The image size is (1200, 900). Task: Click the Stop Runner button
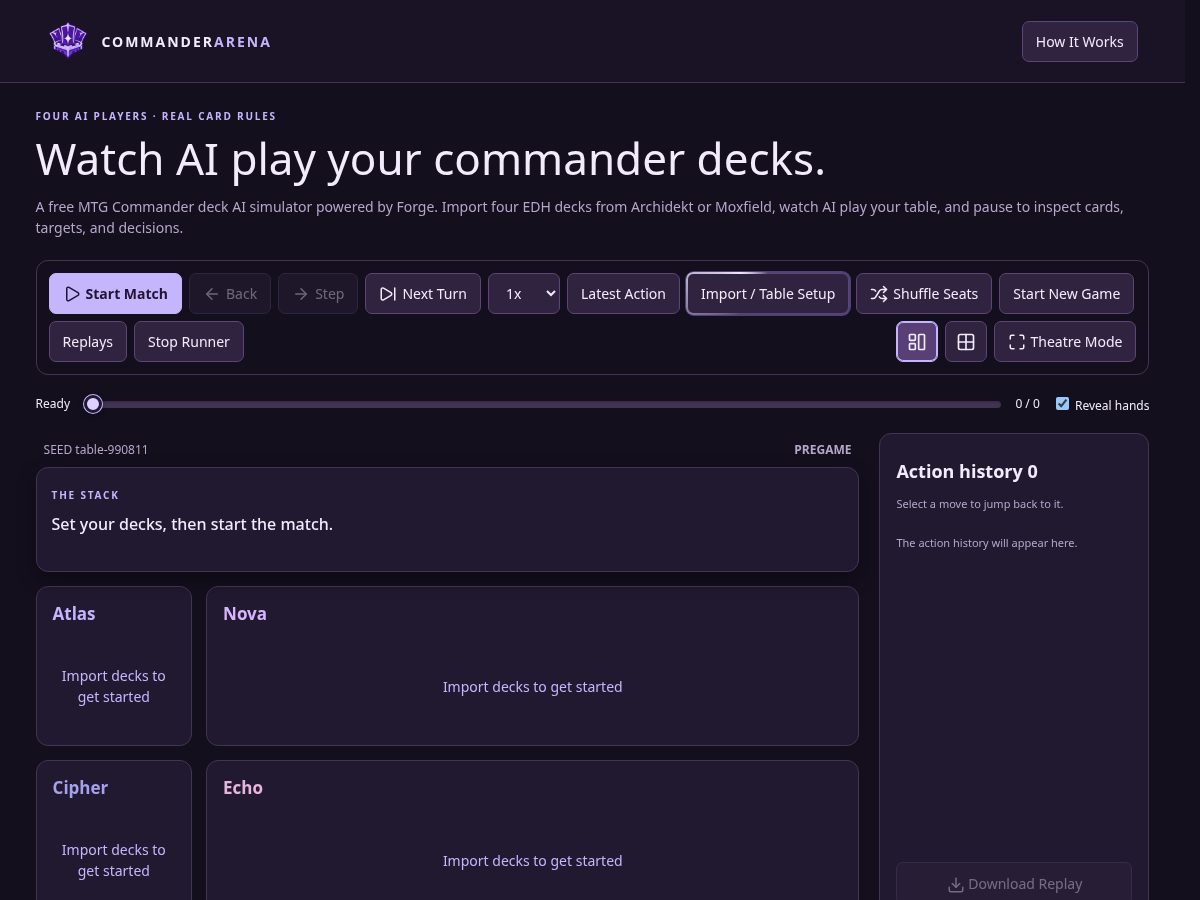pyautogui.click(x=189, y=342)
